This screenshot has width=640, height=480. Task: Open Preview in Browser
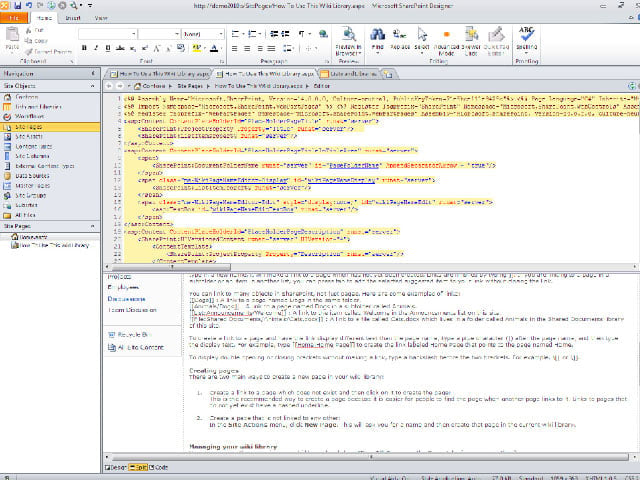tap(348, 41)
